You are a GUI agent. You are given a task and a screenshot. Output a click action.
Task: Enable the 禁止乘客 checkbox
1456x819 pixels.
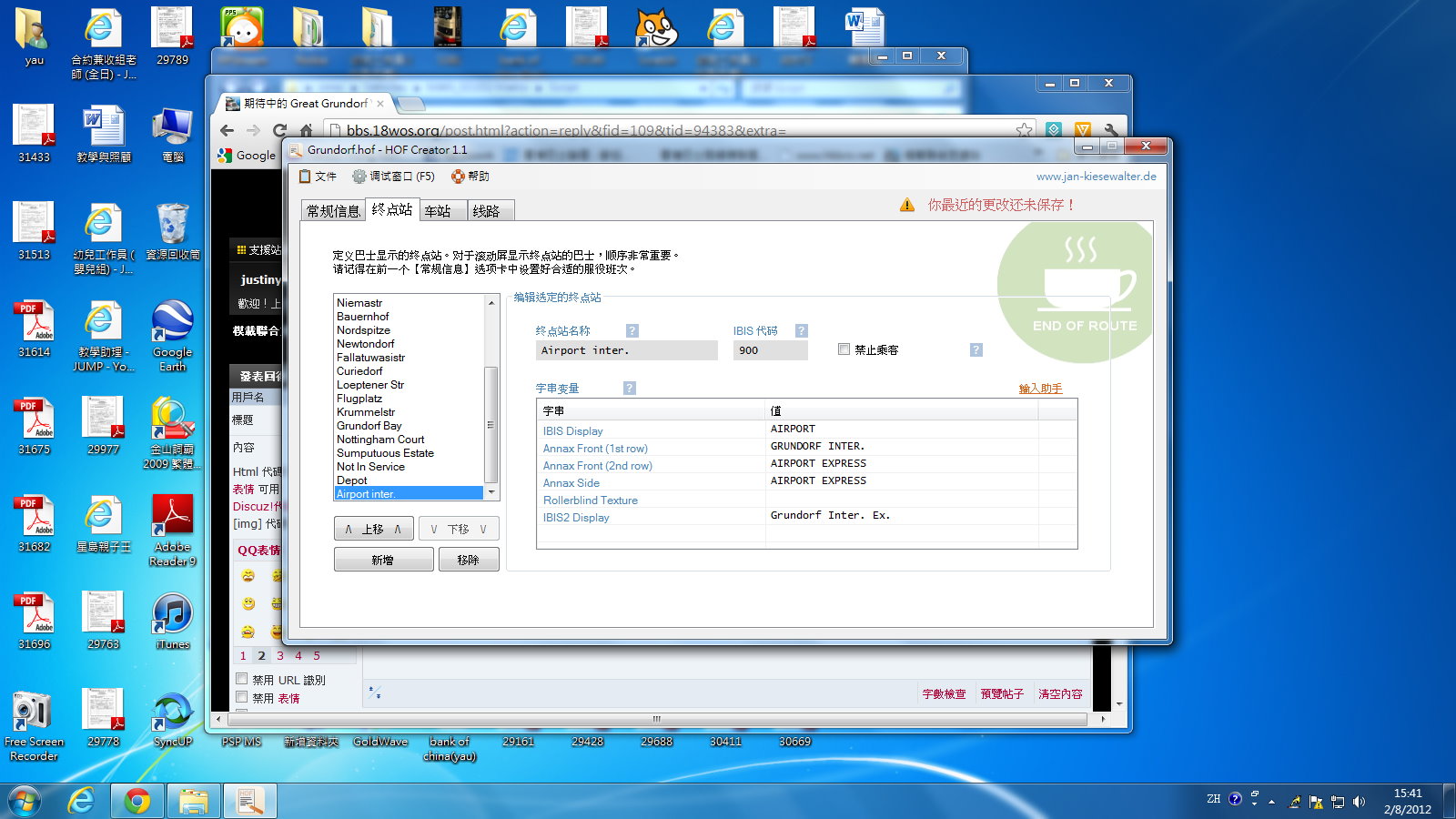844,349
